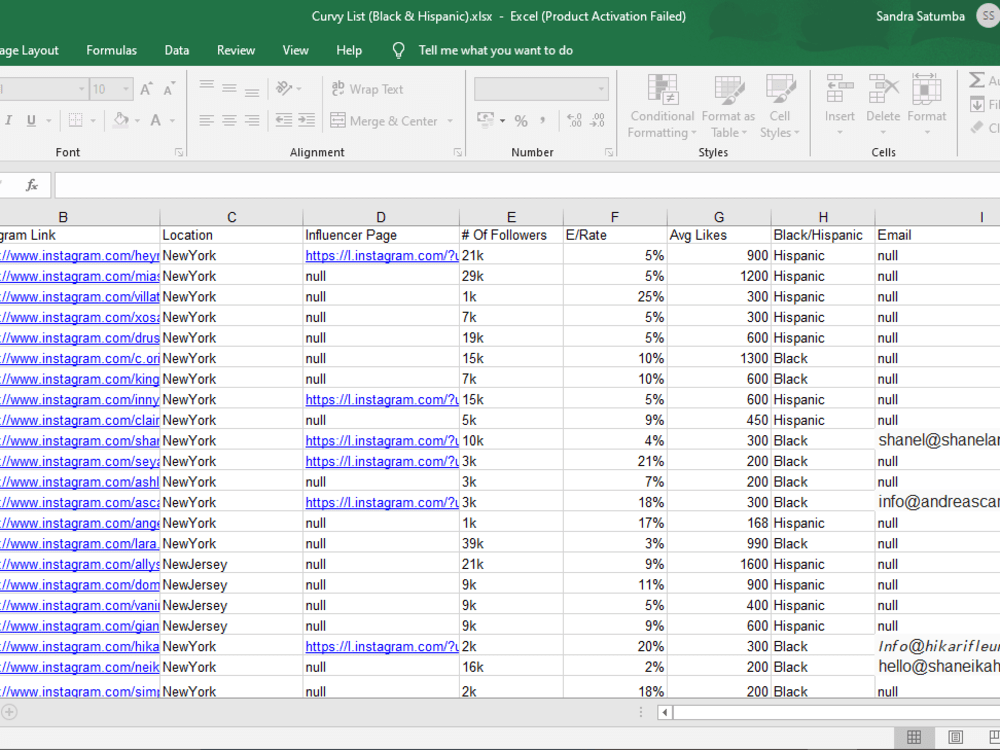Apply percent style

pos(521,121)
